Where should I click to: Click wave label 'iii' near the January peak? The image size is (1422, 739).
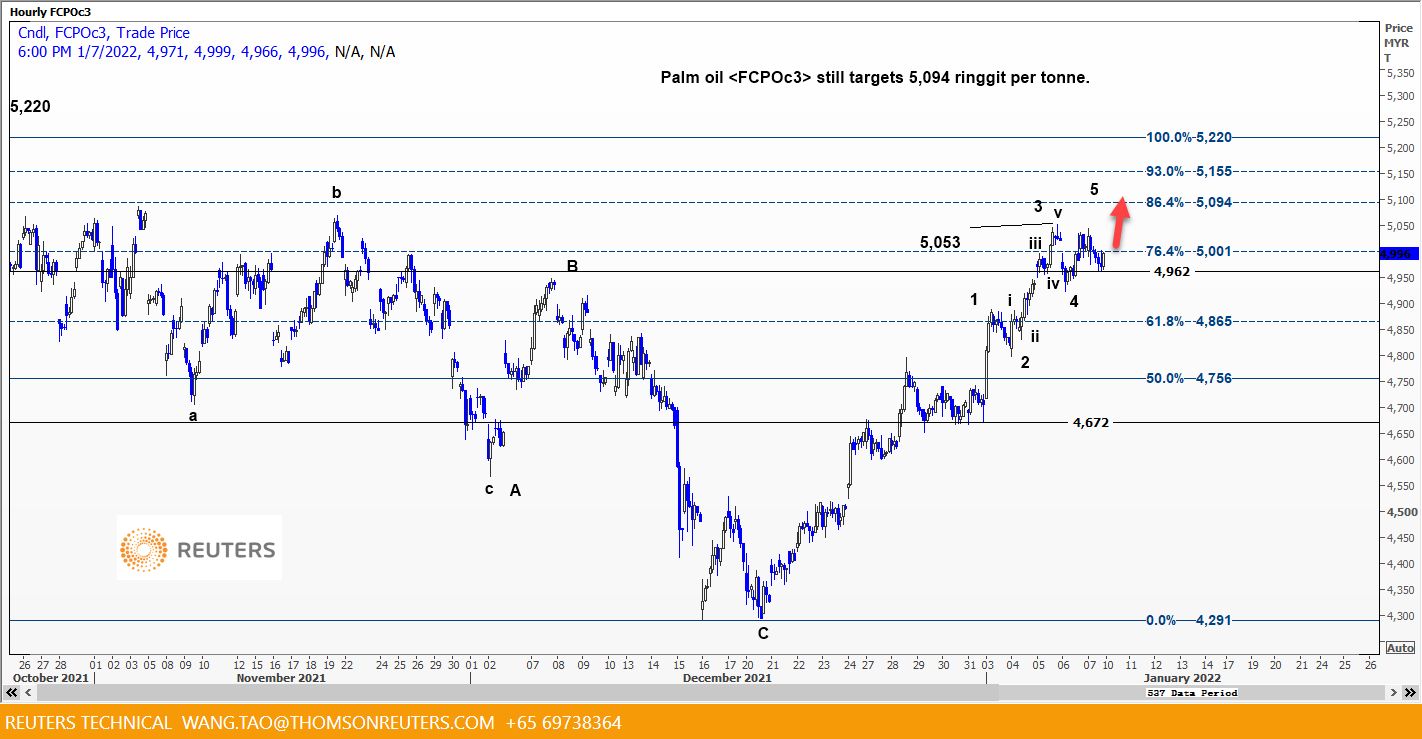click(1035, 243)
